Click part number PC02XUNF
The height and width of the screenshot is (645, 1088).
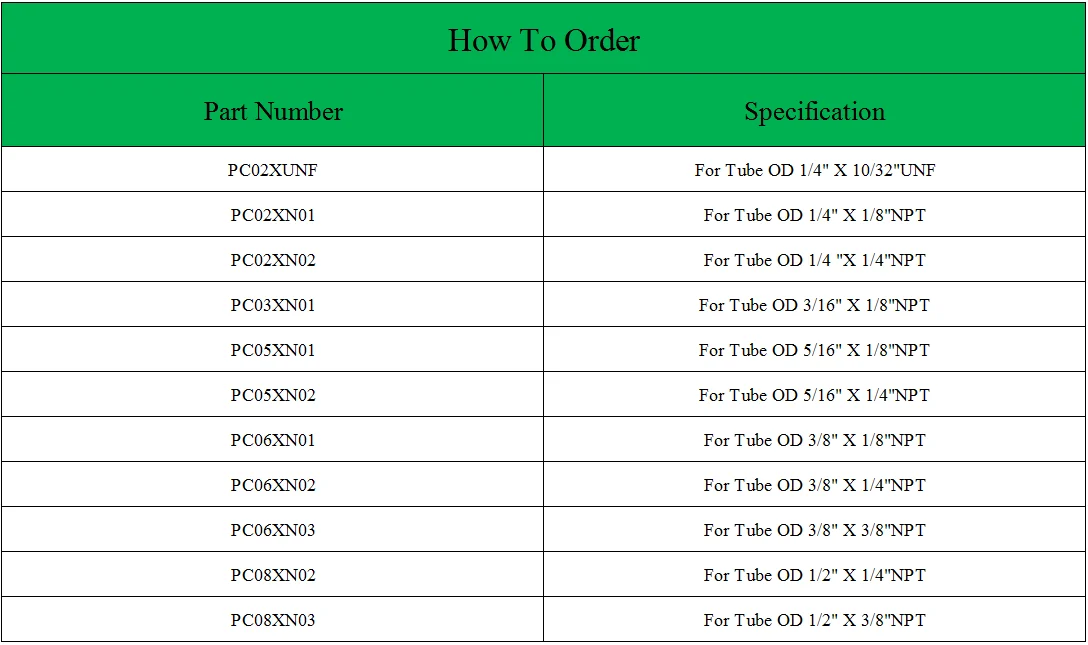(x=273, y=170)
